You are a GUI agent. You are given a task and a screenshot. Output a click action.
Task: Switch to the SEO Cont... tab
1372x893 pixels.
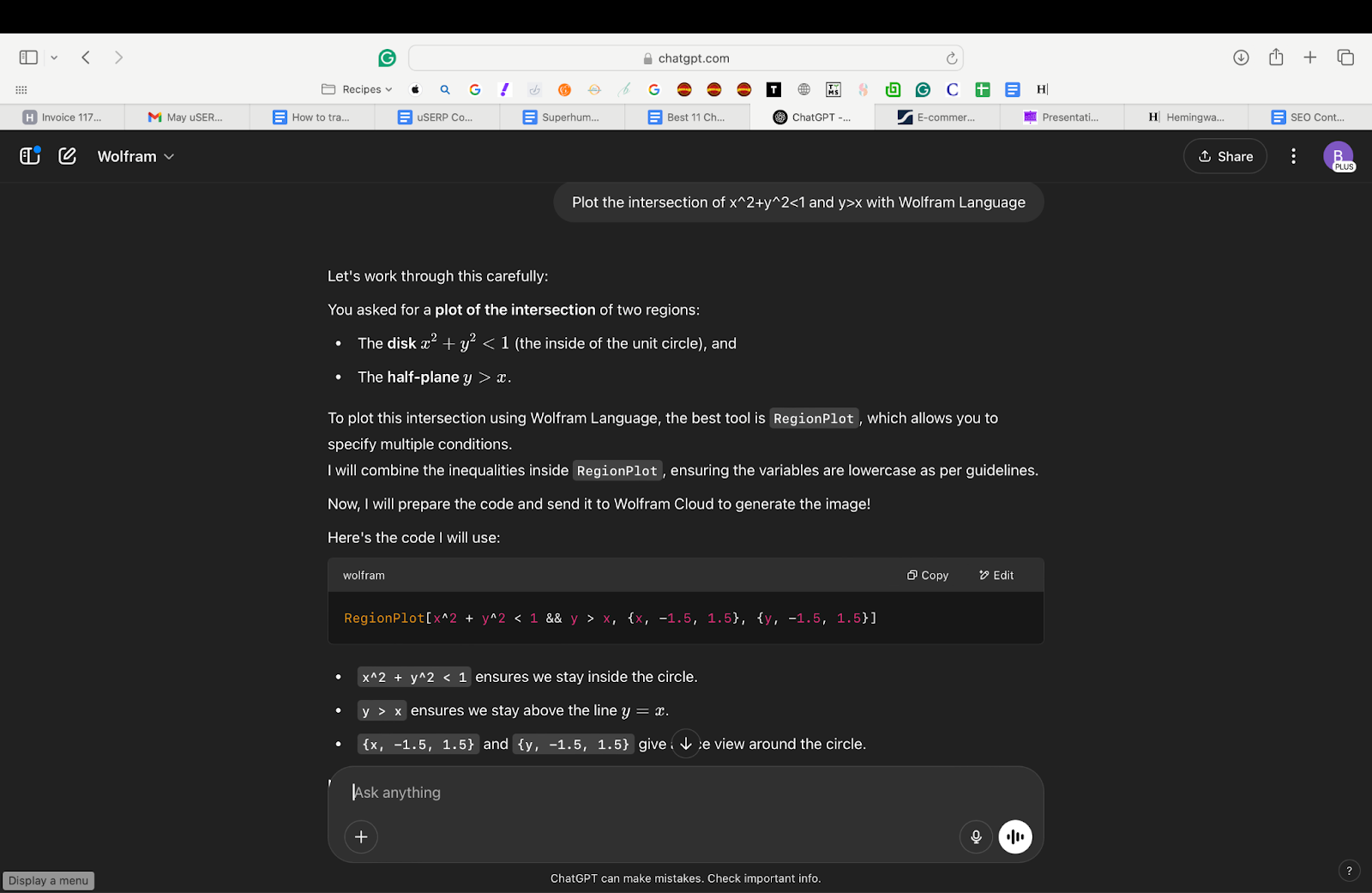point(1310,118)
